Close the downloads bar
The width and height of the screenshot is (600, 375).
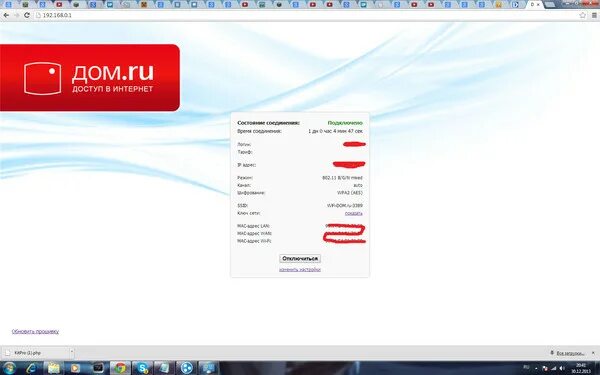coord(593,352)
